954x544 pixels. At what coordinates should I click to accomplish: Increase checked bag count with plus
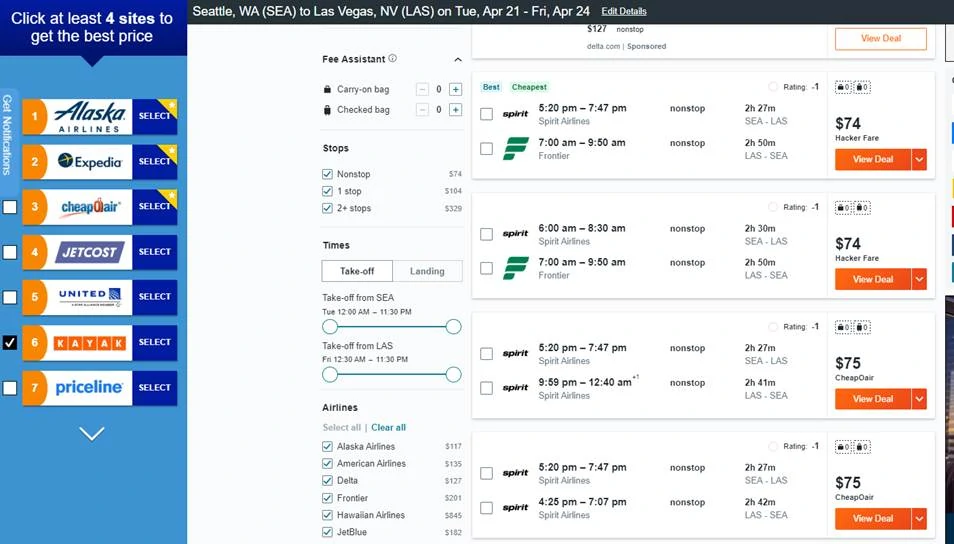[x=455, y=110]
